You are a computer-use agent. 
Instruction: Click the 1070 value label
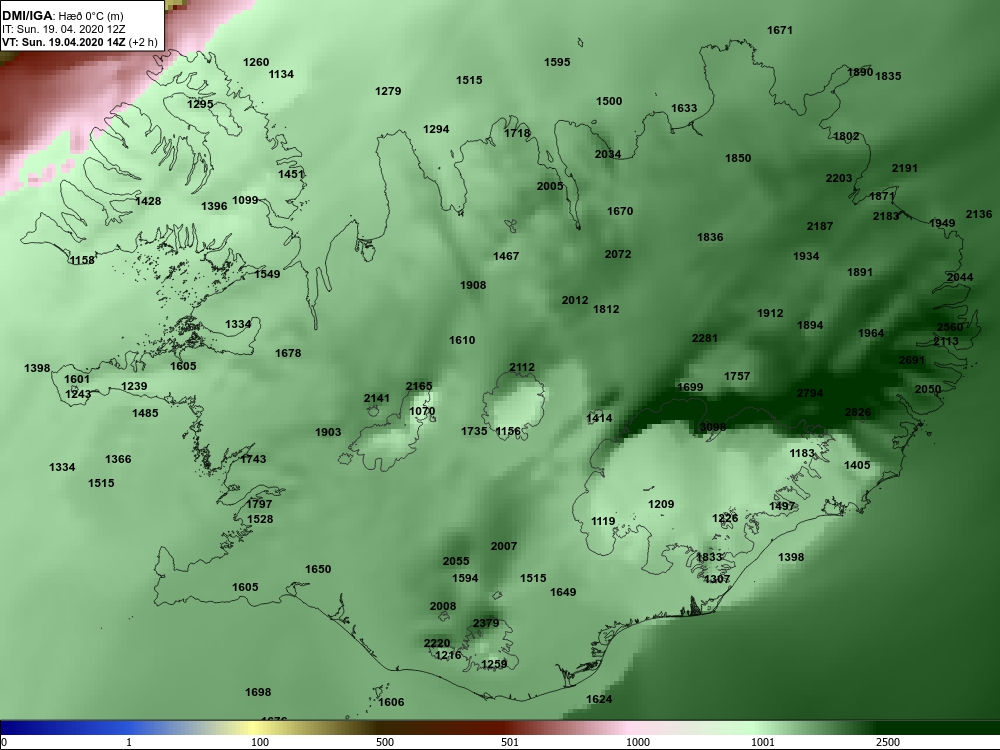click(422, 411)
